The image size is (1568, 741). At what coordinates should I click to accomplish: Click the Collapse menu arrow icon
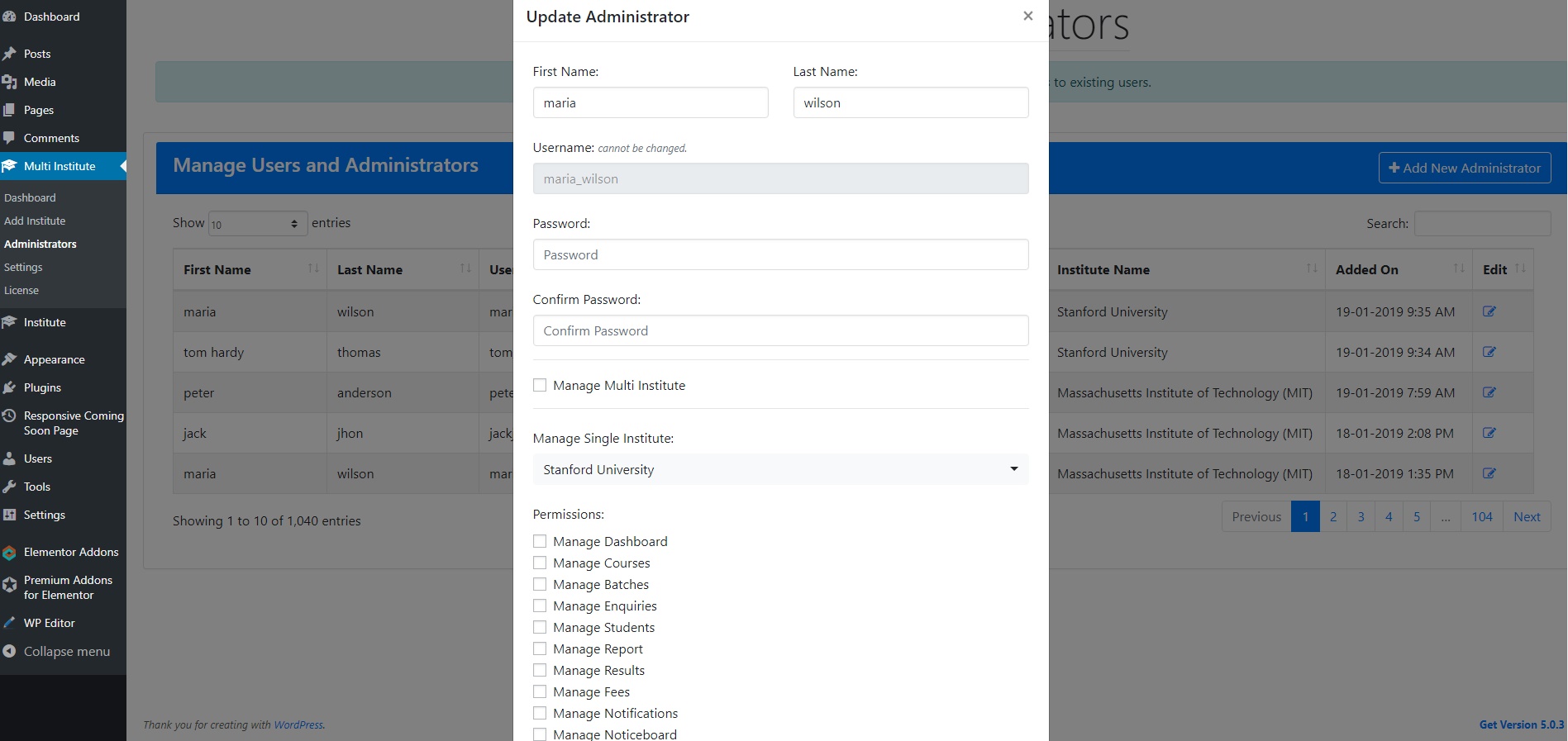click(9, 651)
